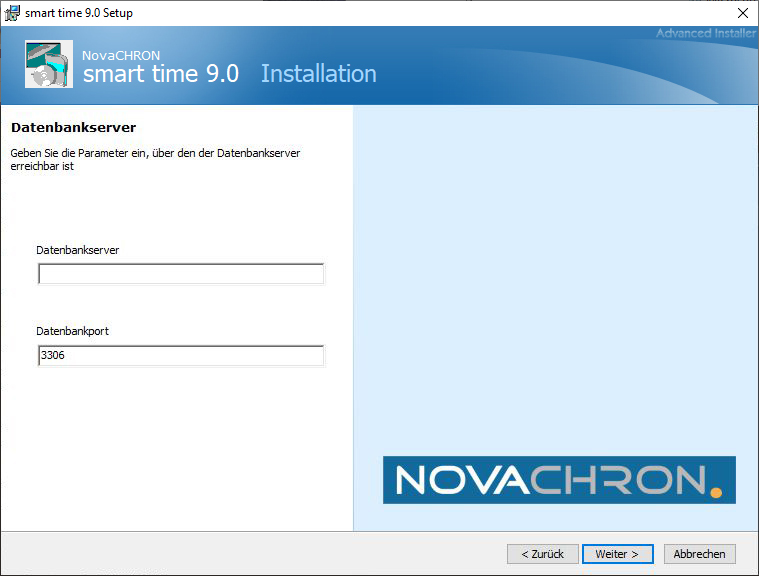The width and height of the screenshot is (759, 576).
Task: Proceed with the Weiter button
Action: pyautogui.click(x=617, y=554)
